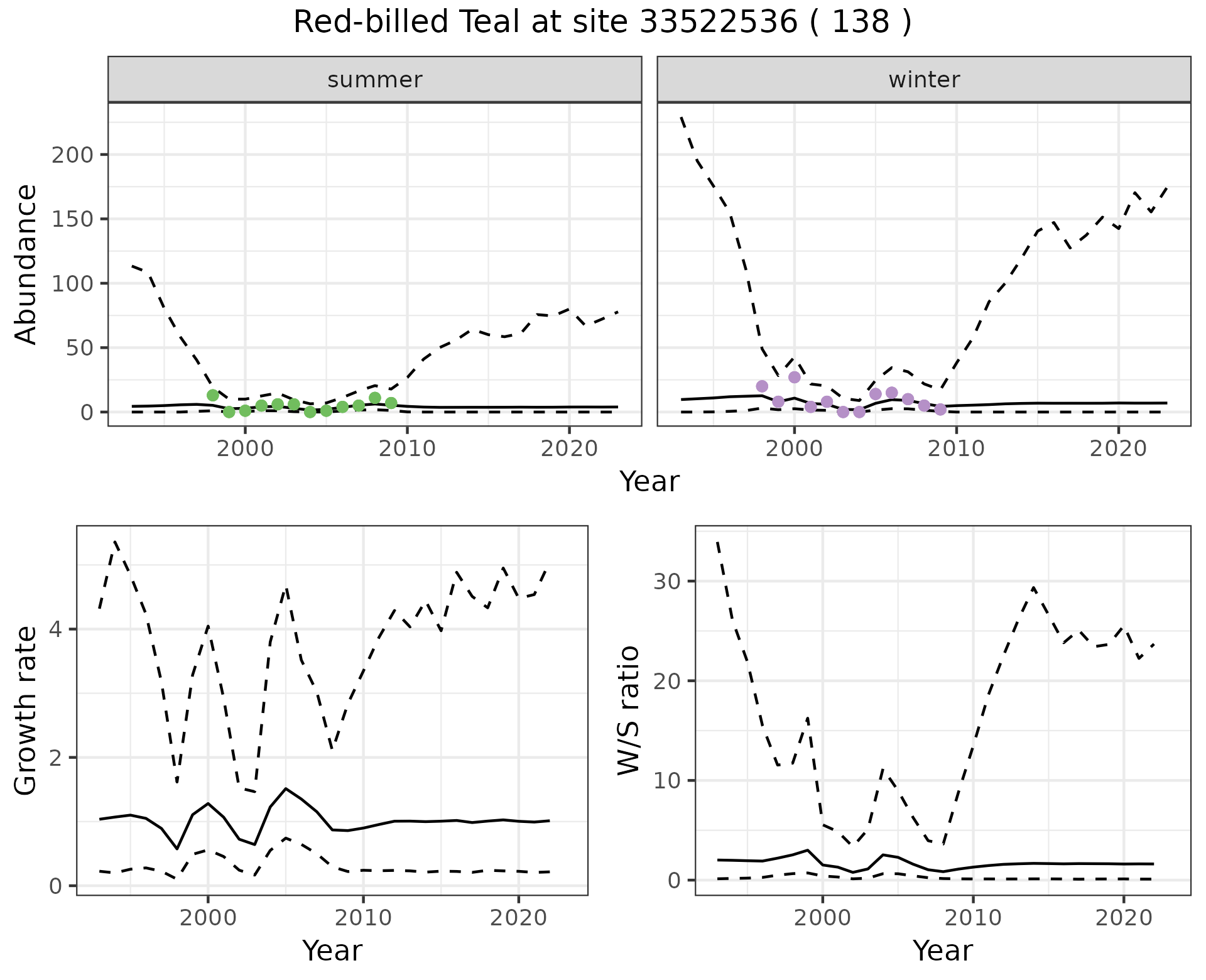Click shared Year label between top panels
The image size is (1206, 980).
649,482
